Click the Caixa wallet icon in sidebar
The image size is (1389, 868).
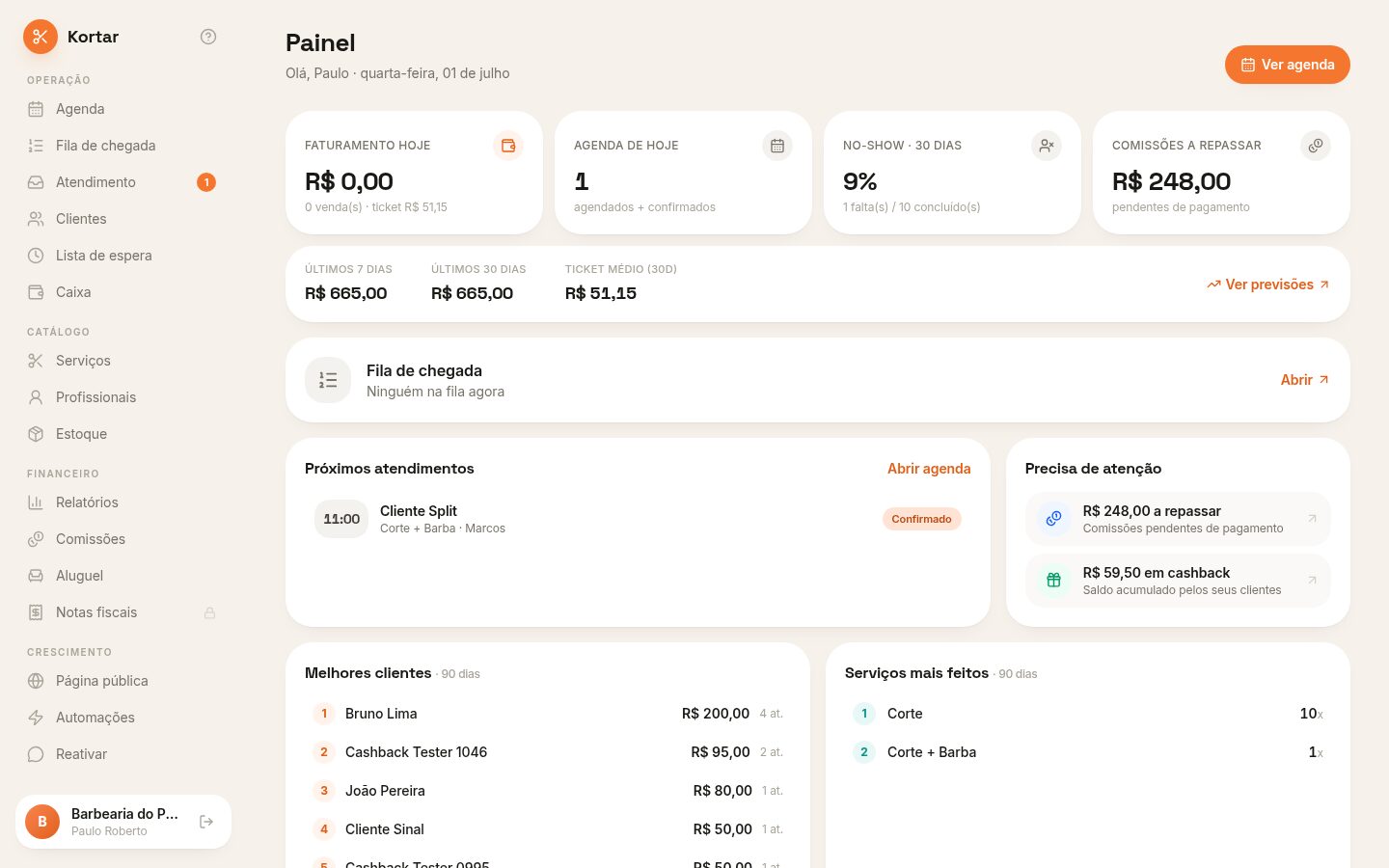tap(36, 292)
